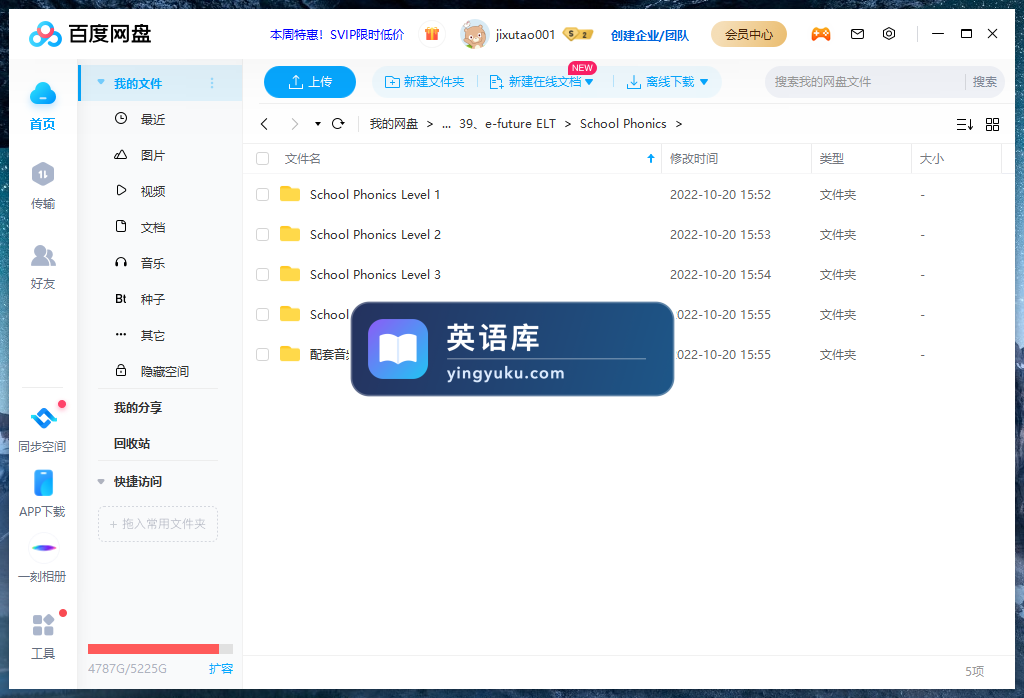Check the fourth School folder checkbox

pyautogui.click(x=263, y=315)
